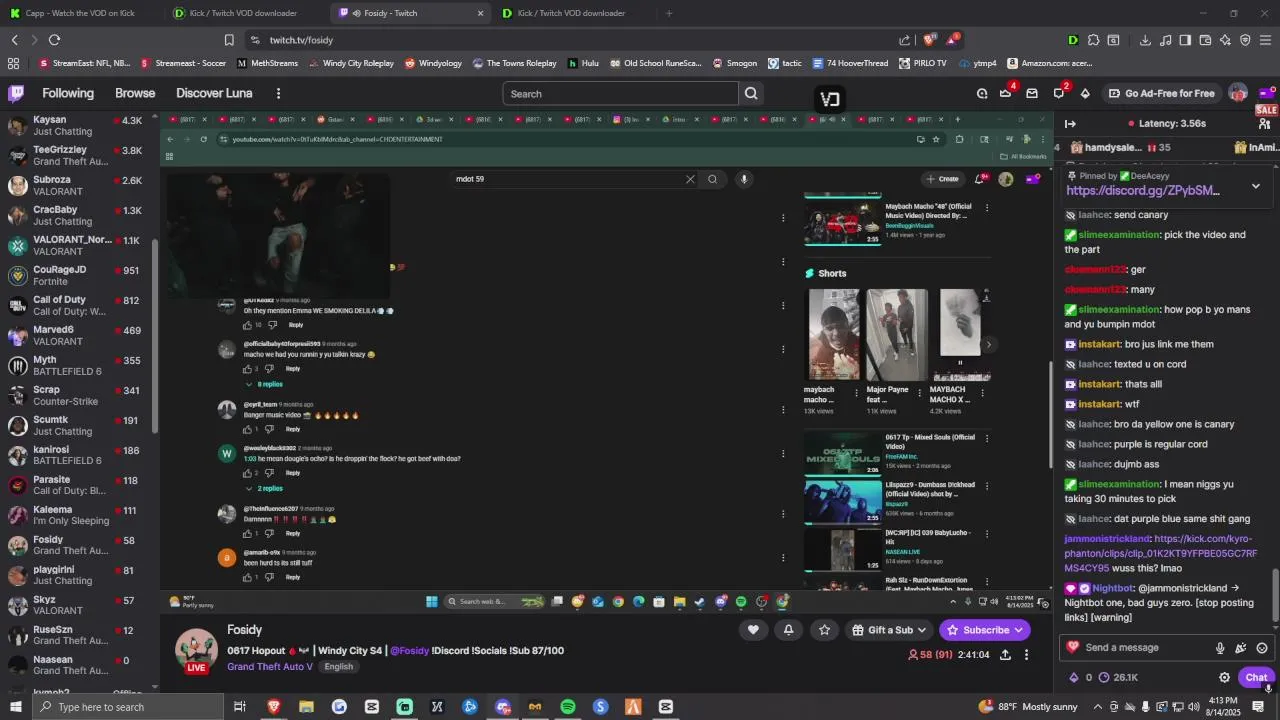Show hidden system tray icons chevron
Image resolution: width=1280 pixels, height=720 pixels.
click(x=1100, y=707)
